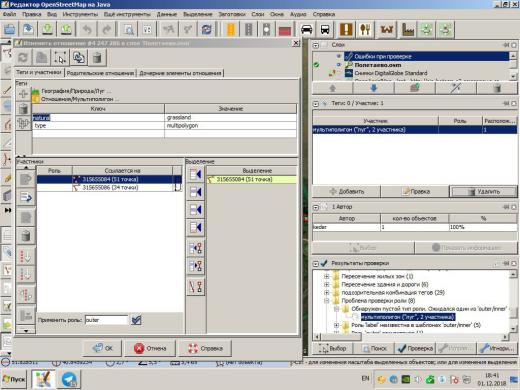
Task: Toggle visibility of Ошибки при проверке layer
Action: tap(339, 56)
